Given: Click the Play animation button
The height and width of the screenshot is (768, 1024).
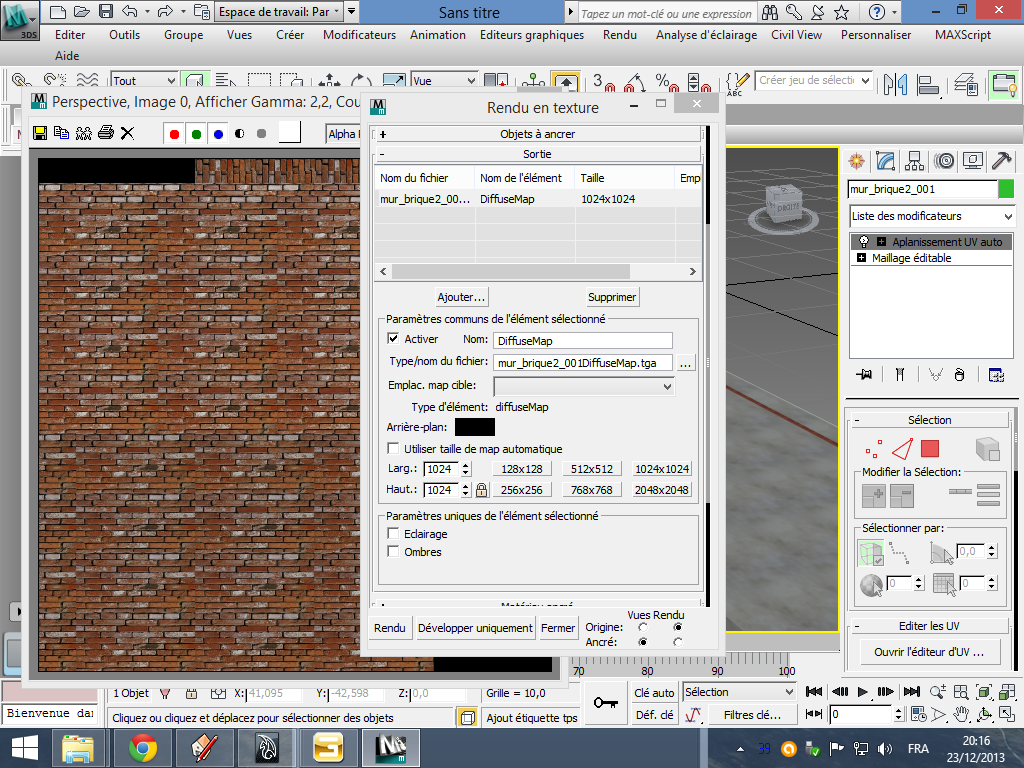Looking at the screenshot, I should coord(862,692).
